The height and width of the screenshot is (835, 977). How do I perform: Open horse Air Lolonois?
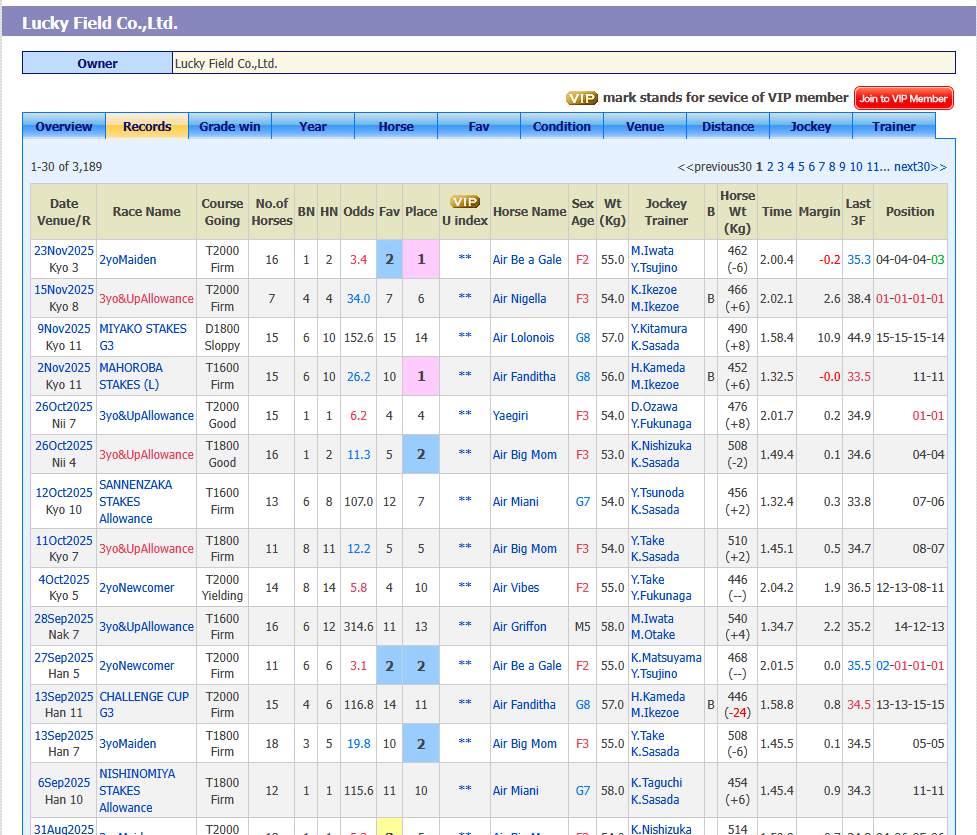pyautogui.click(x=523, y=338)
